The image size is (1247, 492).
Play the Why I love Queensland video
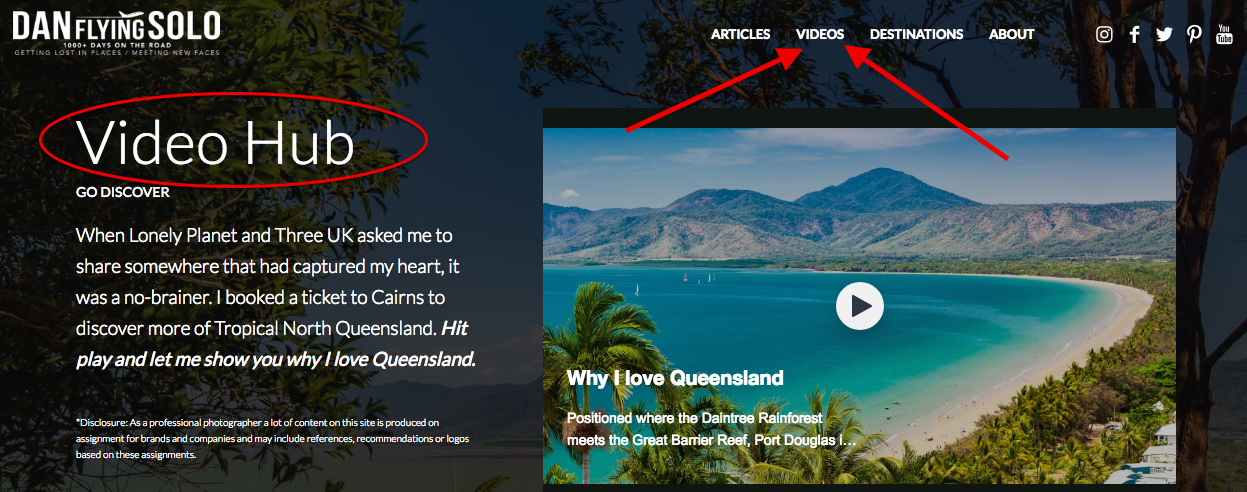click(x=859, y=306)
